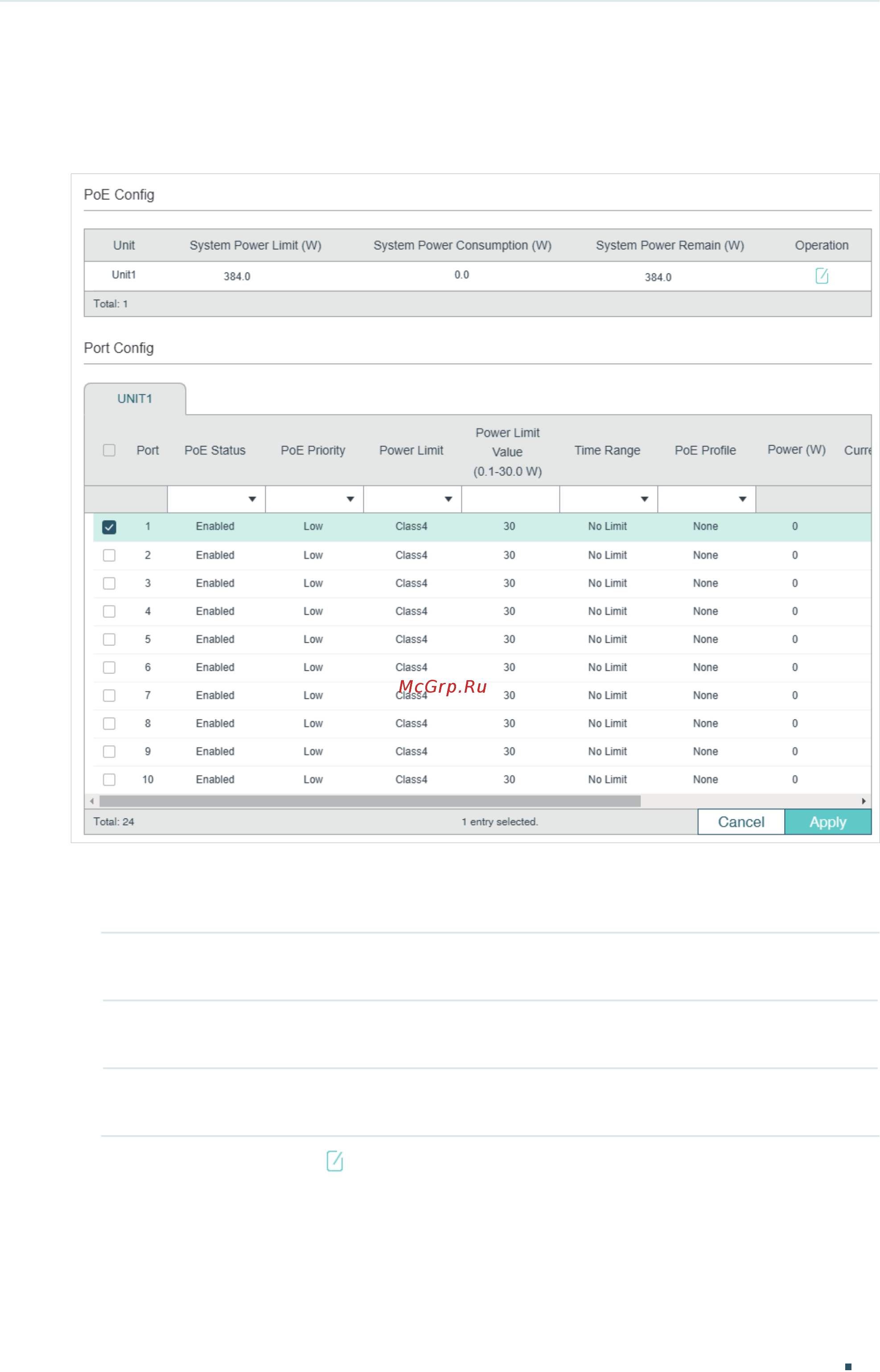The height and width of the screenshot is (1372, 880).
Task: Select the UNIT1 tab
Action: 135,399
